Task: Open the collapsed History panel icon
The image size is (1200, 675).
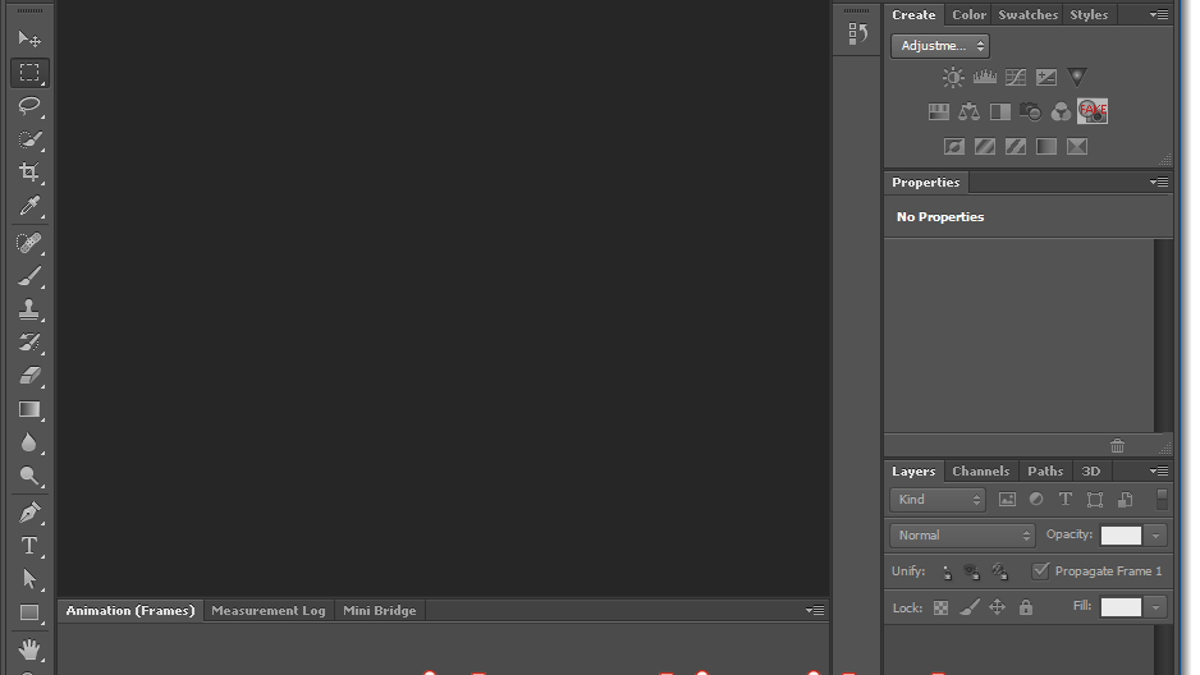Action: coord(857,34)
